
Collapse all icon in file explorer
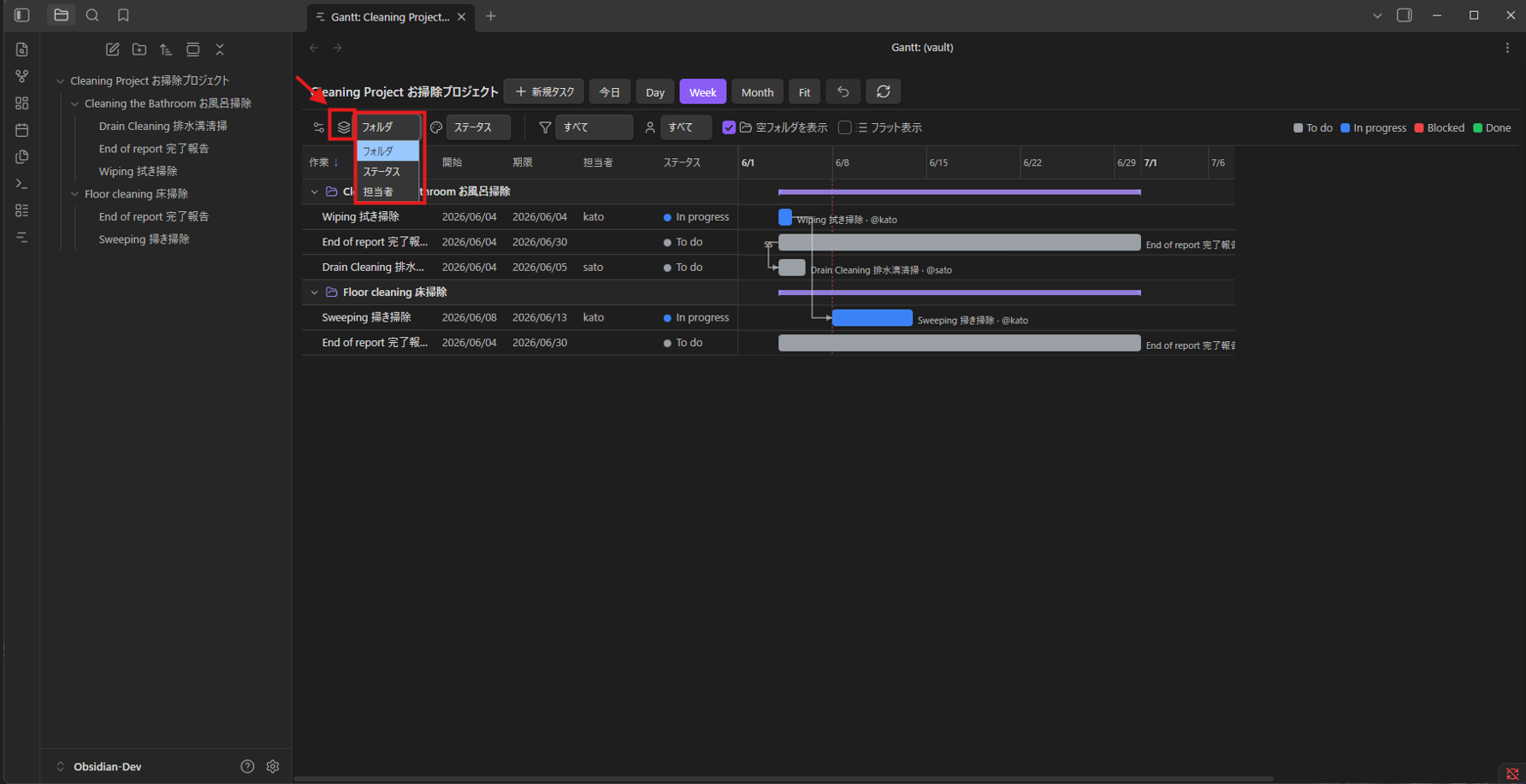click(x=220, y=50)
